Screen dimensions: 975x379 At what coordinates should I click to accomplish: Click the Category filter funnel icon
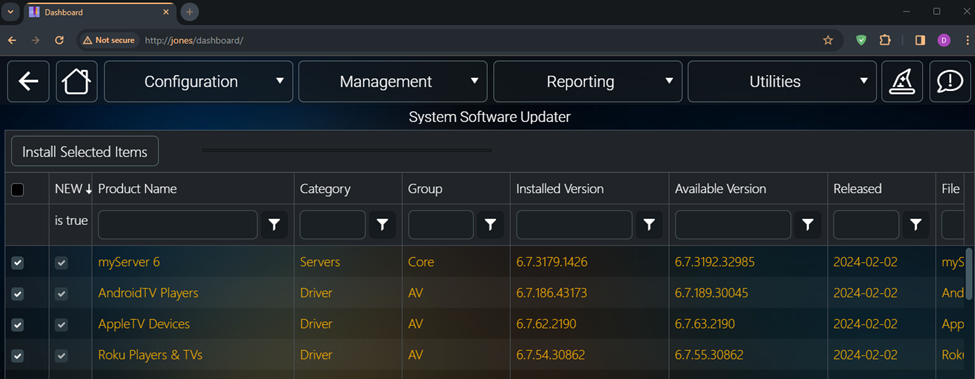382,225
